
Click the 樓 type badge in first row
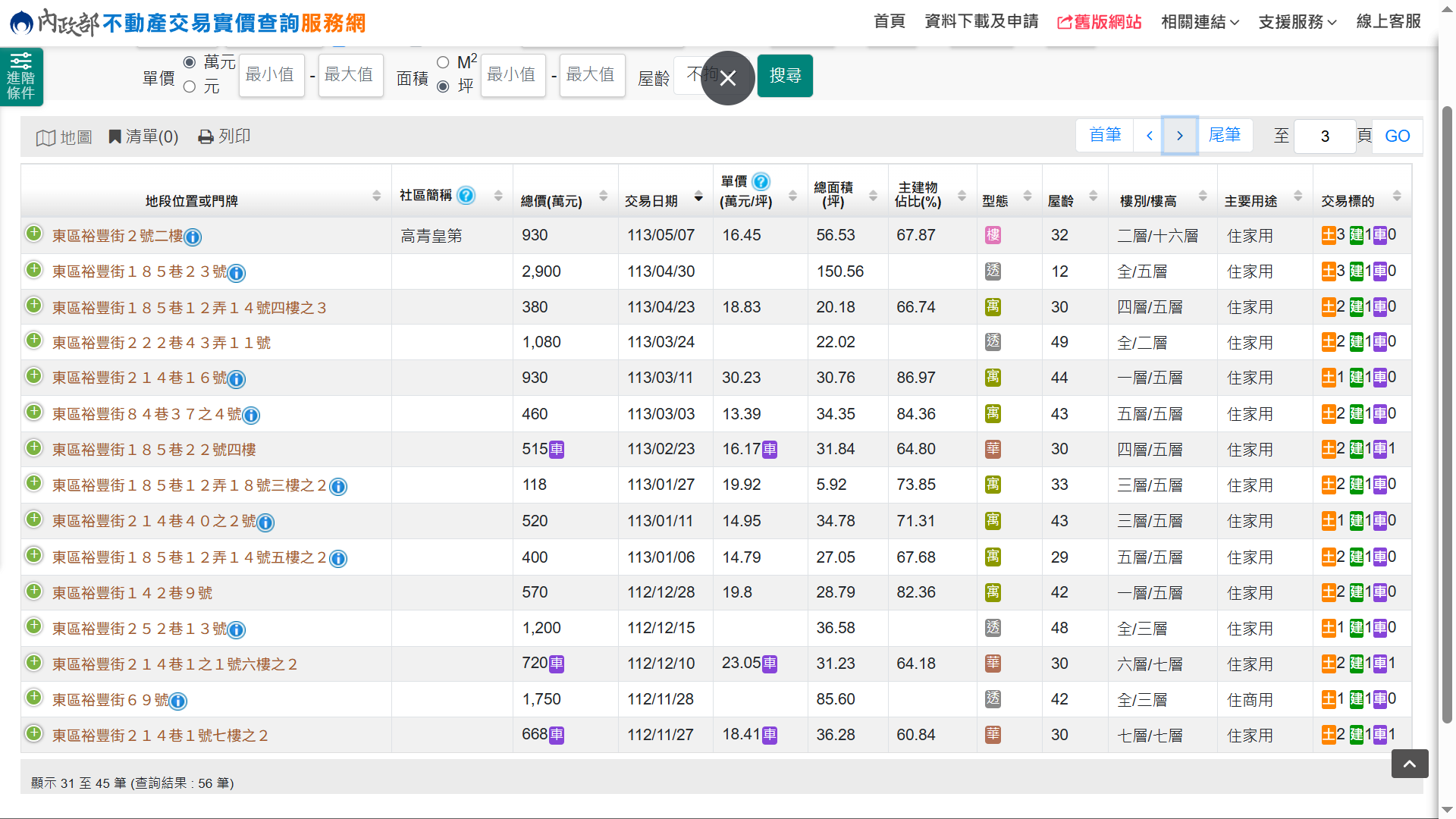[993, 235]
